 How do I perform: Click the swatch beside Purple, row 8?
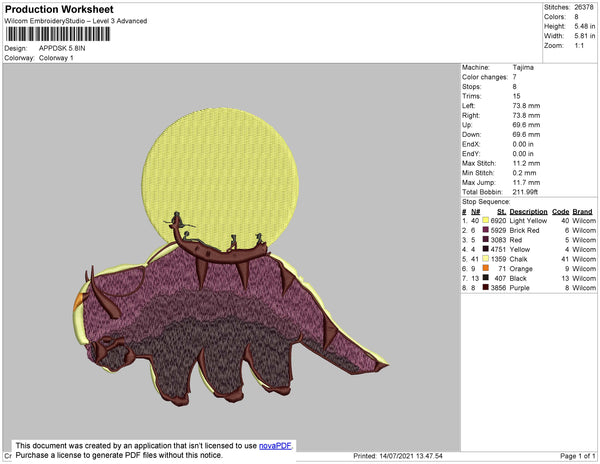(486, 287)
